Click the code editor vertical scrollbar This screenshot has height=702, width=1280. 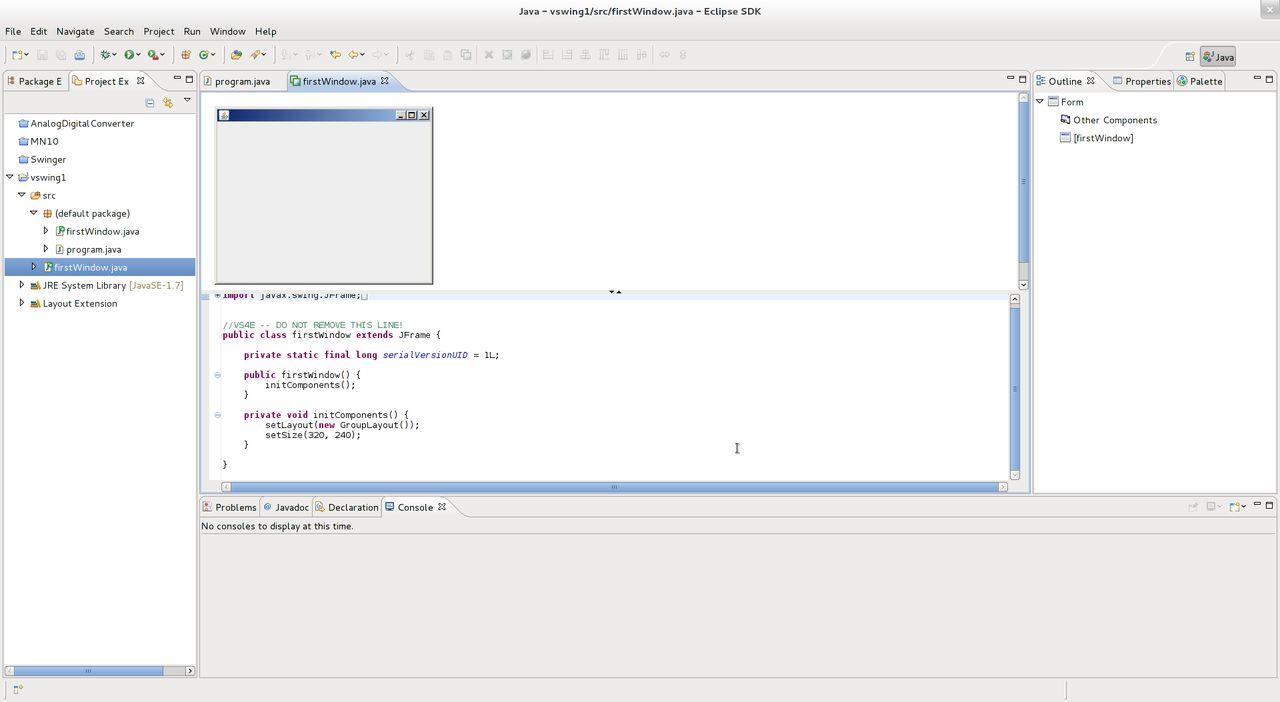pos(1015,388)
